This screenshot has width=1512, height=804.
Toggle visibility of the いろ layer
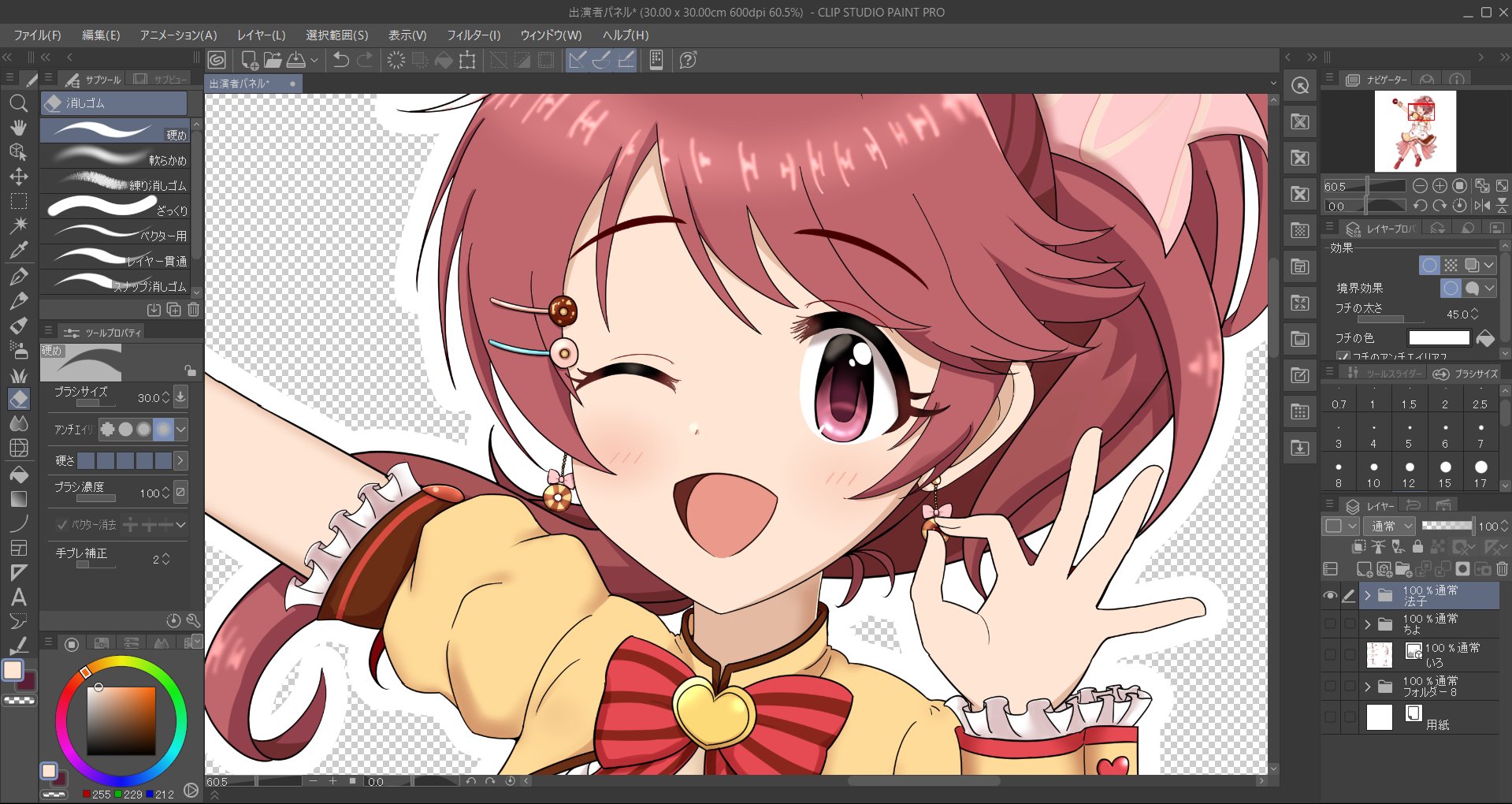point(1330,654)
